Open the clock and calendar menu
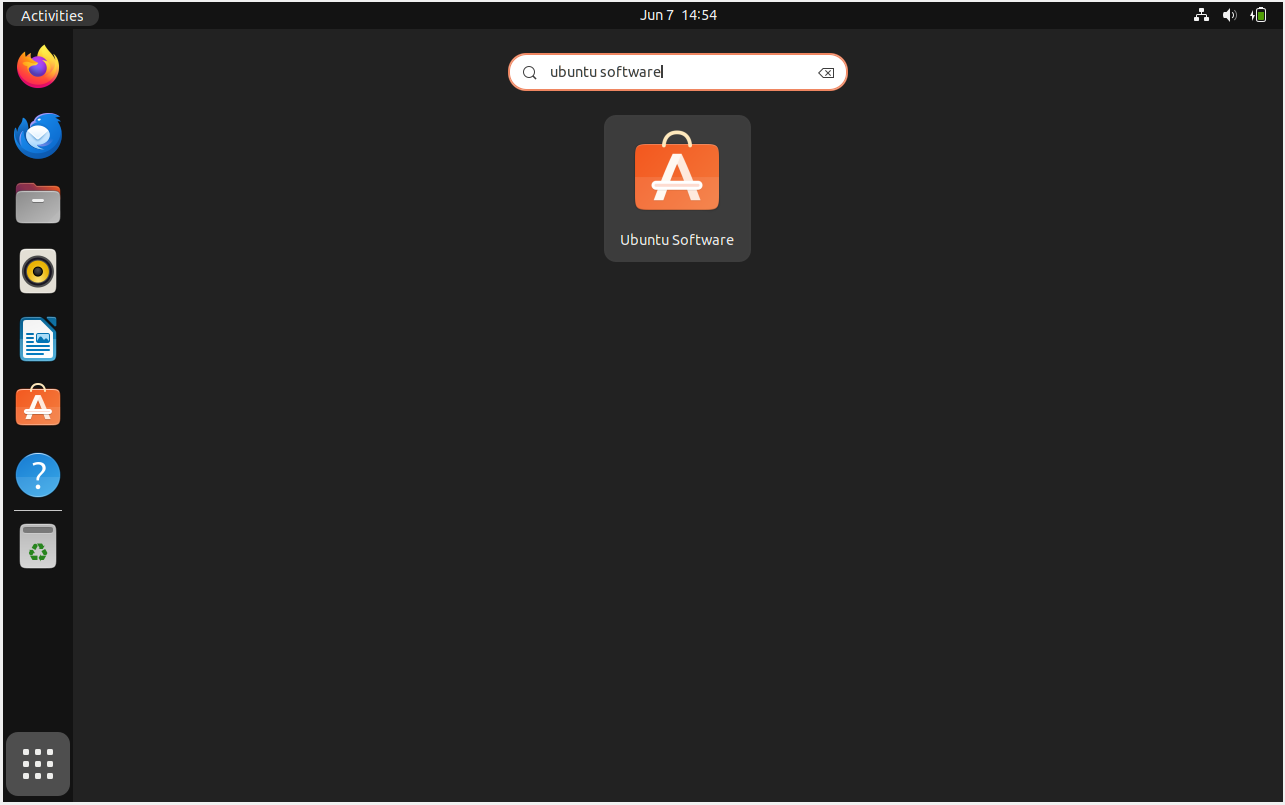Image resolution: width=1285 pixels, height=805 pixels. tap(678, 15)
